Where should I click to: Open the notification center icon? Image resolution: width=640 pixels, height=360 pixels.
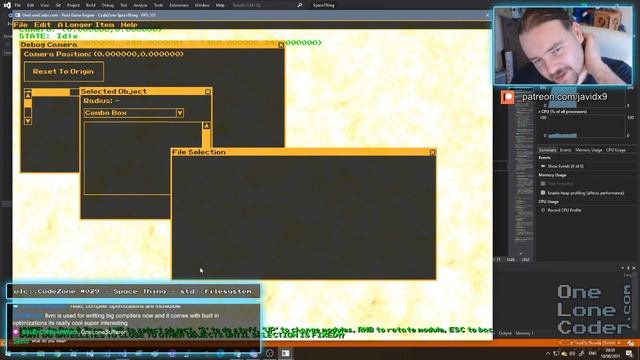[x=630, y=353]
